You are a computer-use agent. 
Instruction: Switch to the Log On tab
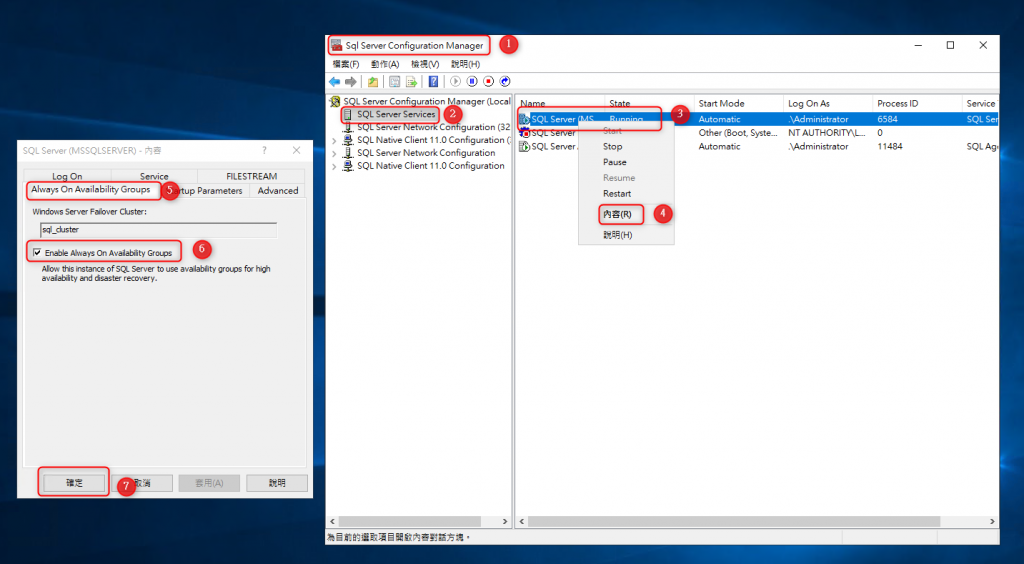coord(67,176)
